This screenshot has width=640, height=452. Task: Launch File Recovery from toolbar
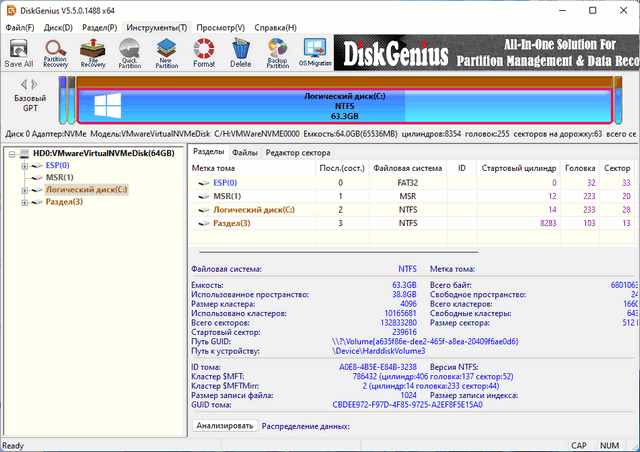pyautogui.click(x=93, y=52)
